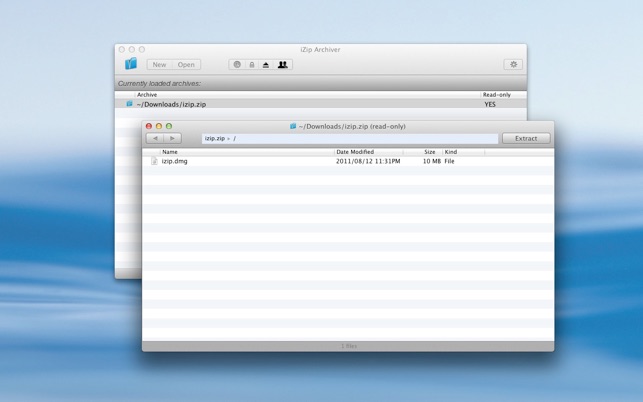
Task: Open settings with the gear icon
Action: (x=513, y=64)
